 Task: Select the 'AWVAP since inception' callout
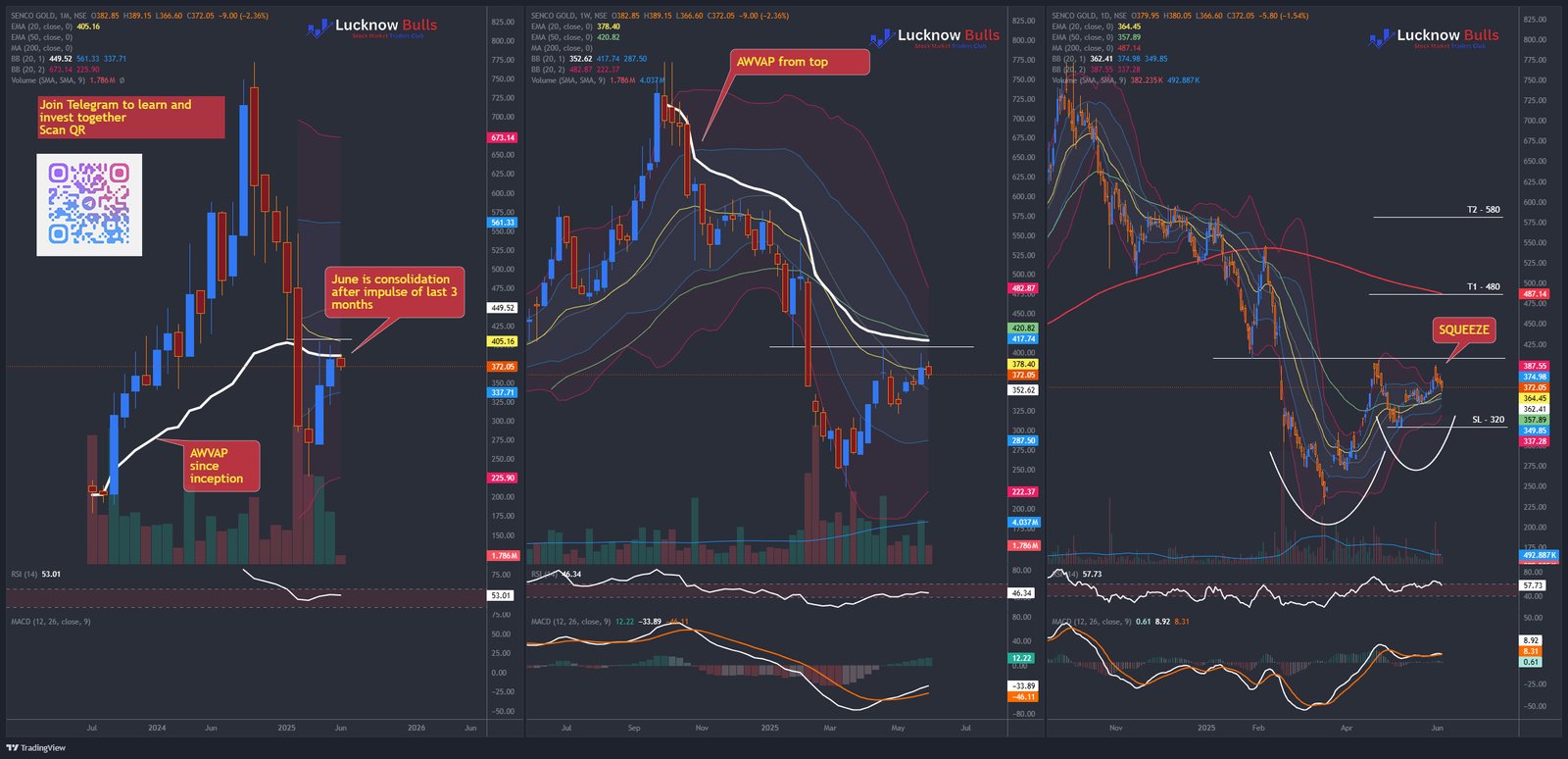pyautogui.click(x=222, y=466)
